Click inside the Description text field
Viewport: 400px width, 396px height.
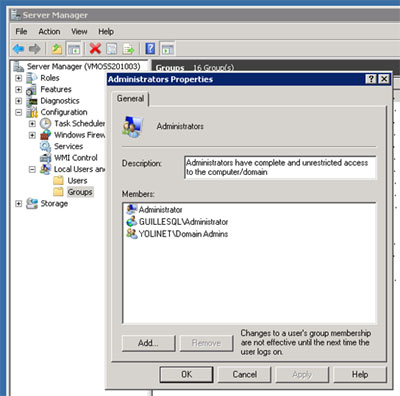point(280,167)
